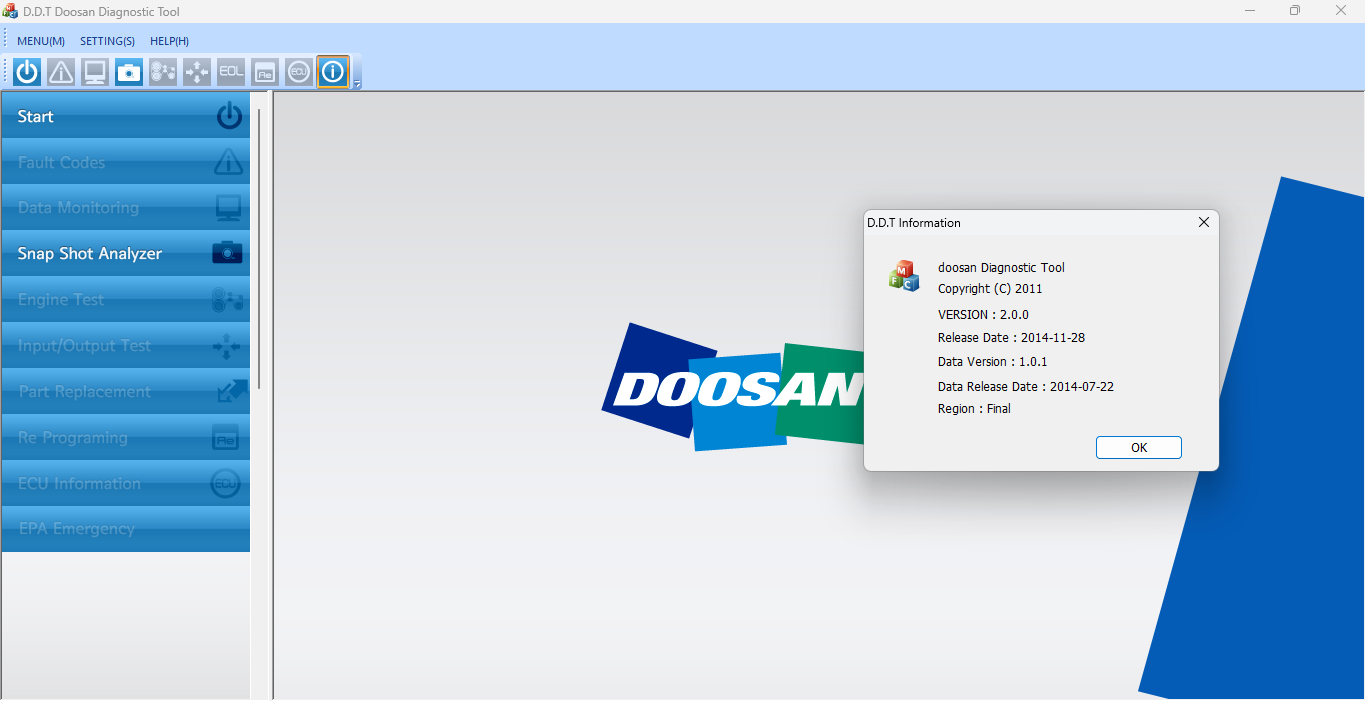The width and height of the screenshot is (1365, 701).
Task: Minimize the D.D.T Doosan Diagnostic Tool window
Action: [1250, 11]
